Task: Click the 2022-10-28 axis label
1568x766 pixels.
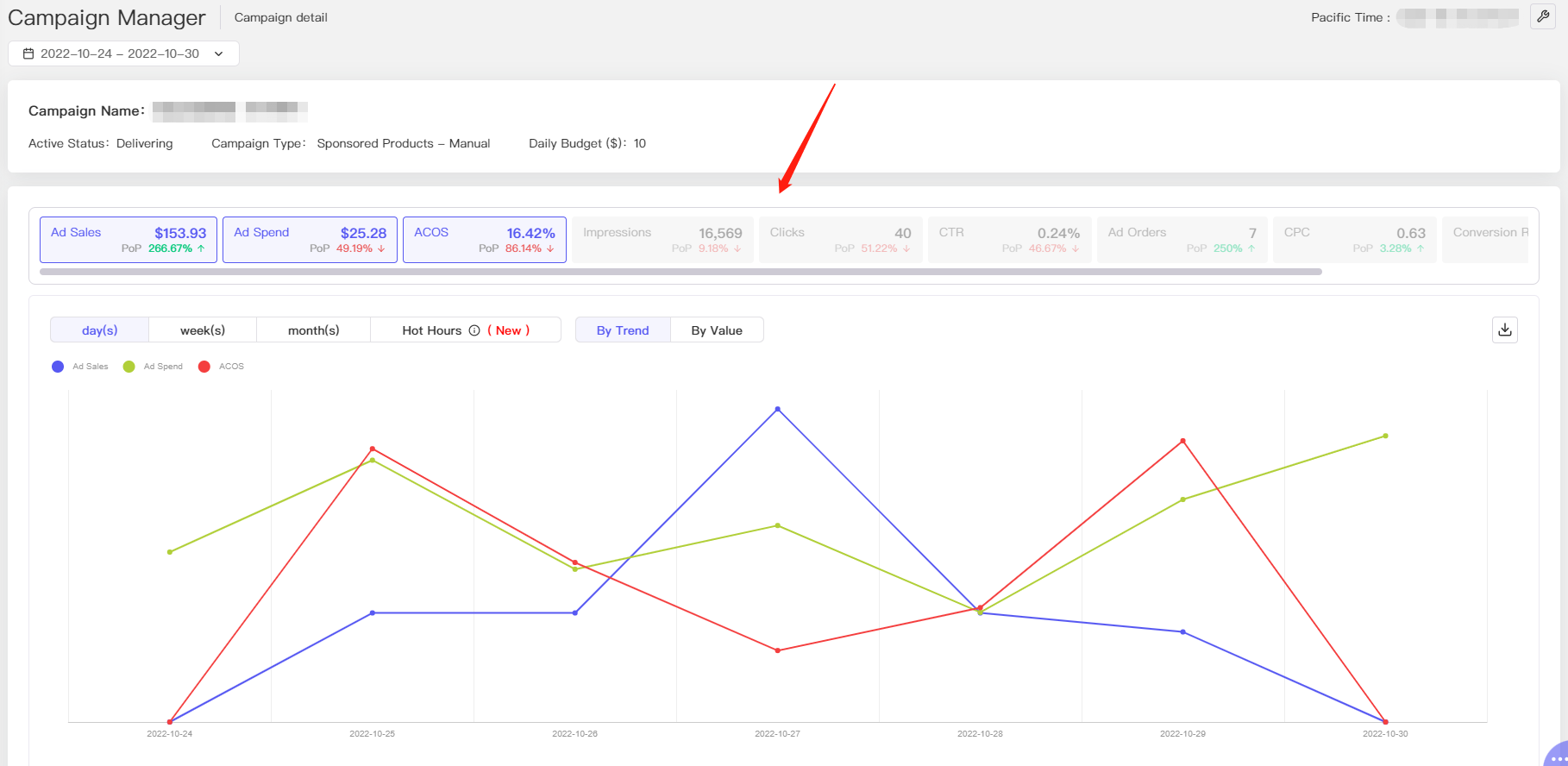Action: pos(980,734)
